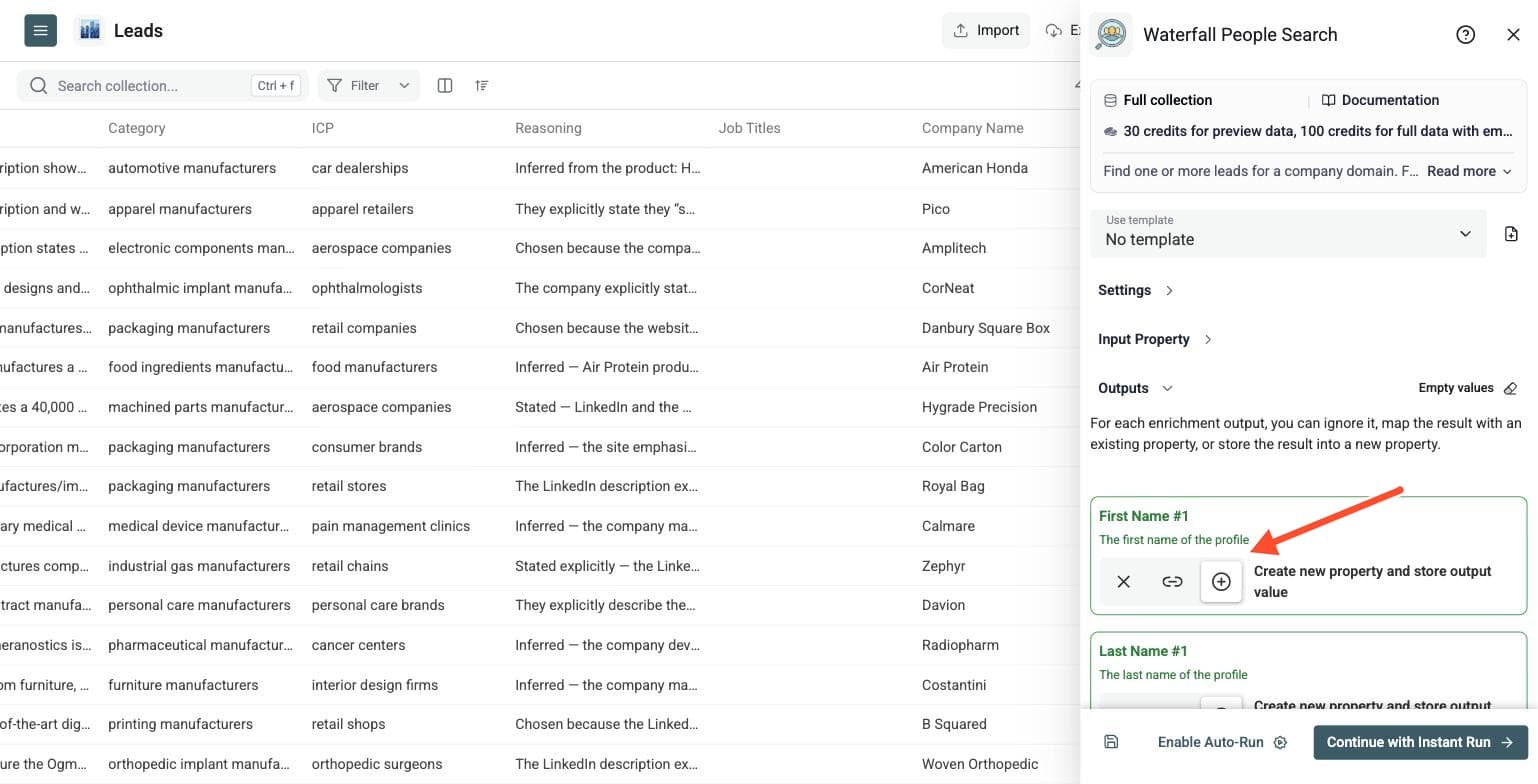Click the Leads collection chart icon
Viewport: 1538px width, 784px height.
coord(90,30)
